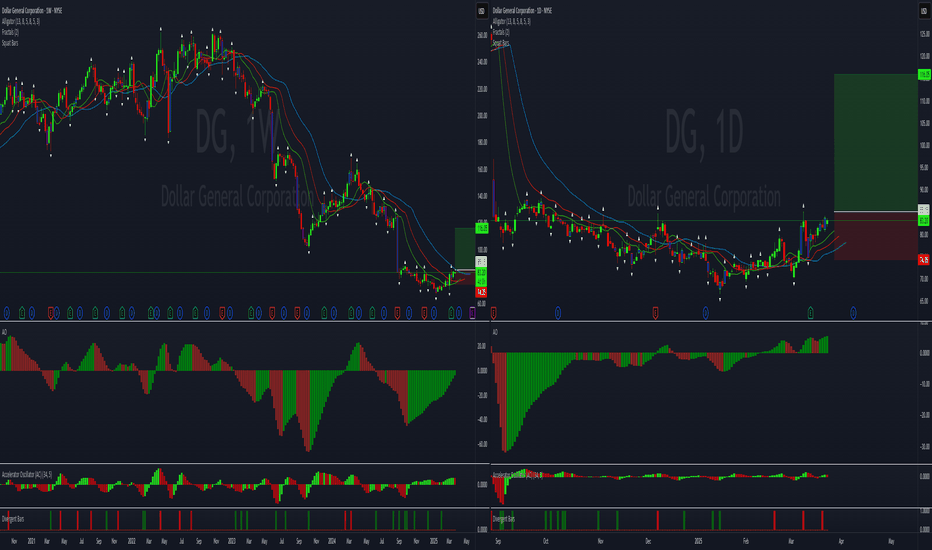Image resolution: width=932 pixels, height=550 pixels.
Task: Select the green profit zone on weekly chart position
Action: click(464, 249)
